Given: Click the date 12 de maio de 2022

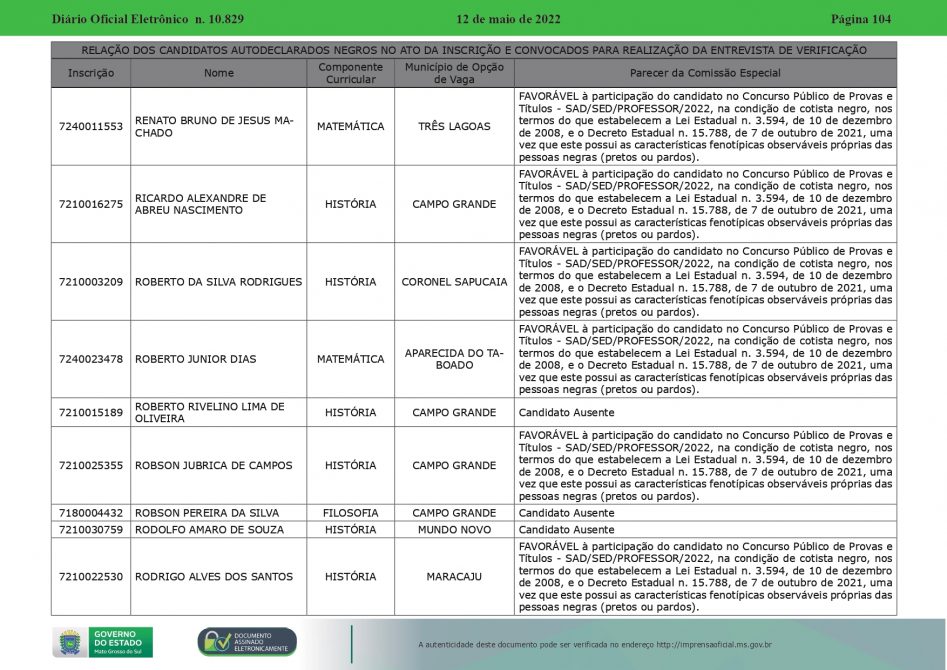Looking at the screenshot, I should pyautogui.click(x=508, y=19).
